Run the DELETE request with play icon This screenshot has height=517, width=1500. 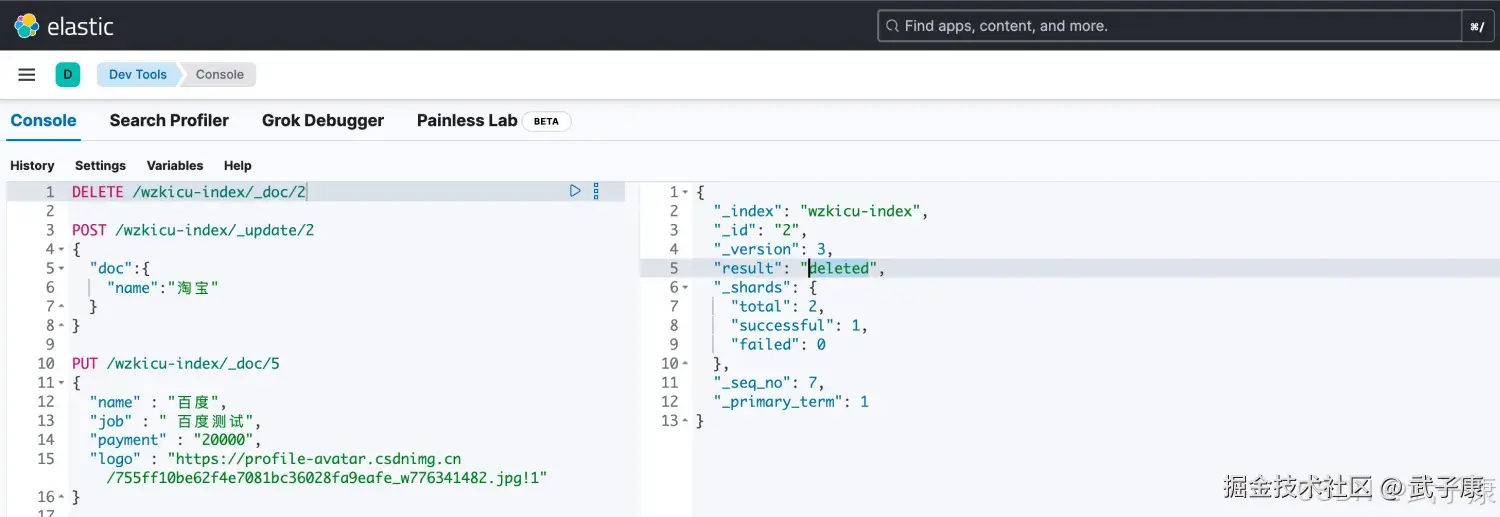[x=575, y=191]
